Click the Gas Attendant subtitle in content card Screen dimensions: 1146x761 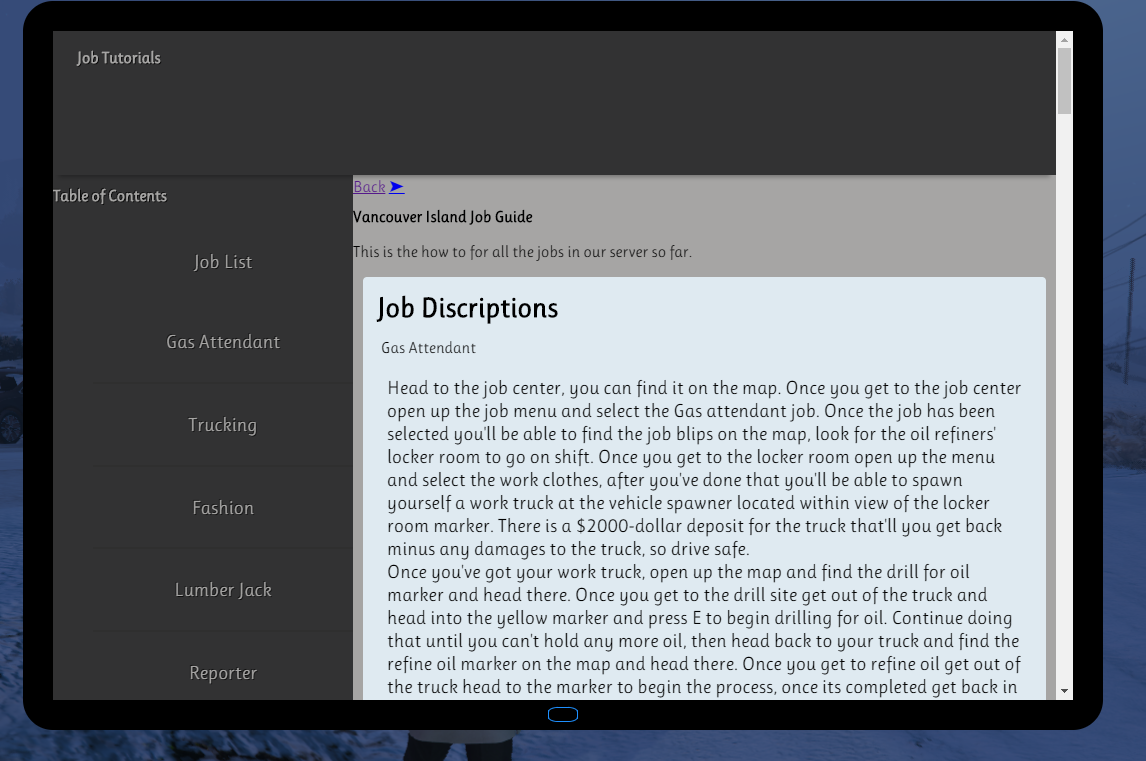428,348
